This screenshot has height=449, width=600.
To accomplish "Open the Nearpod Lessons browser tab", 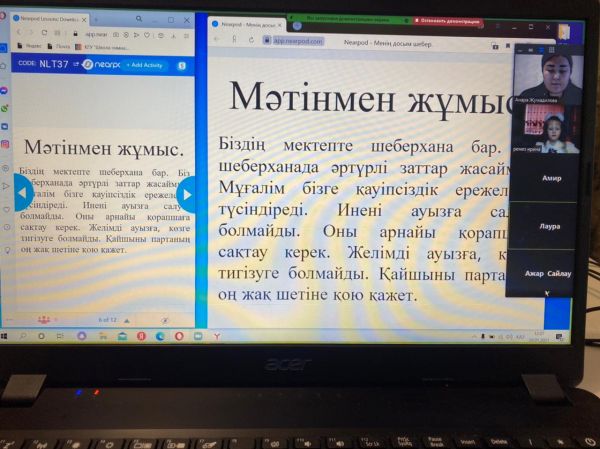I will (x=52, y=17).
